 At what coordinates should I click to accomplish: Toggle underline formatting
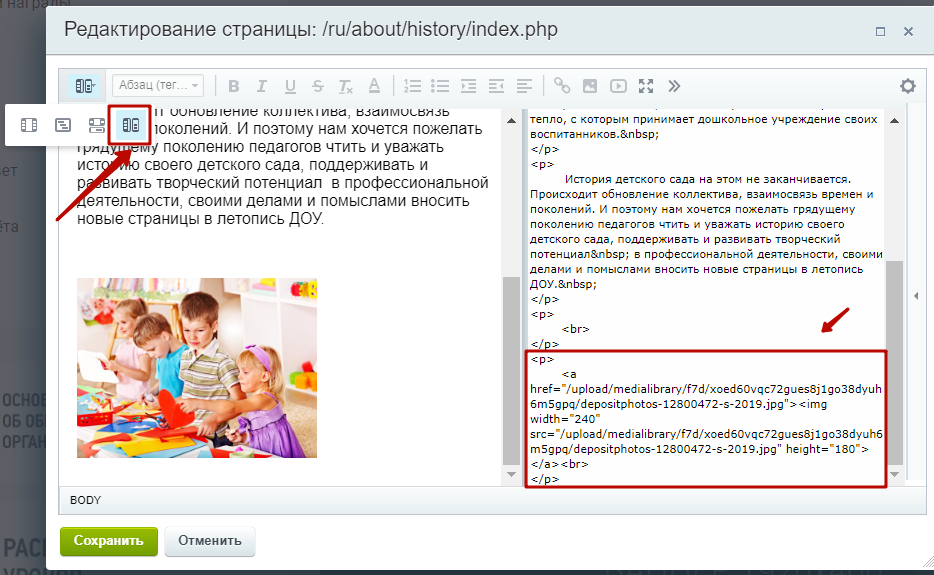pyautogui.click(x=290, y=86)
